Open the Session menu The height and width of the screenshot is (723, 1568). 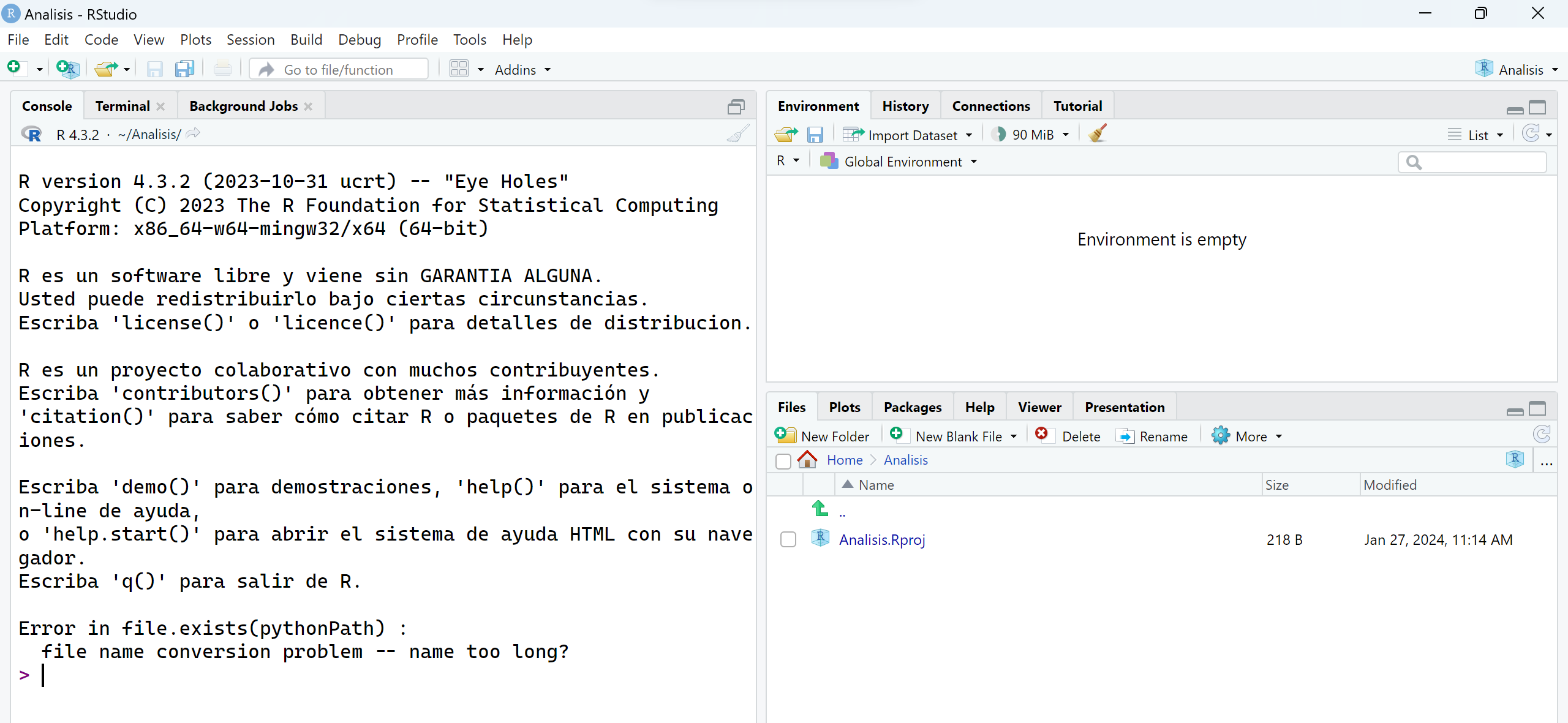(250, 40)
